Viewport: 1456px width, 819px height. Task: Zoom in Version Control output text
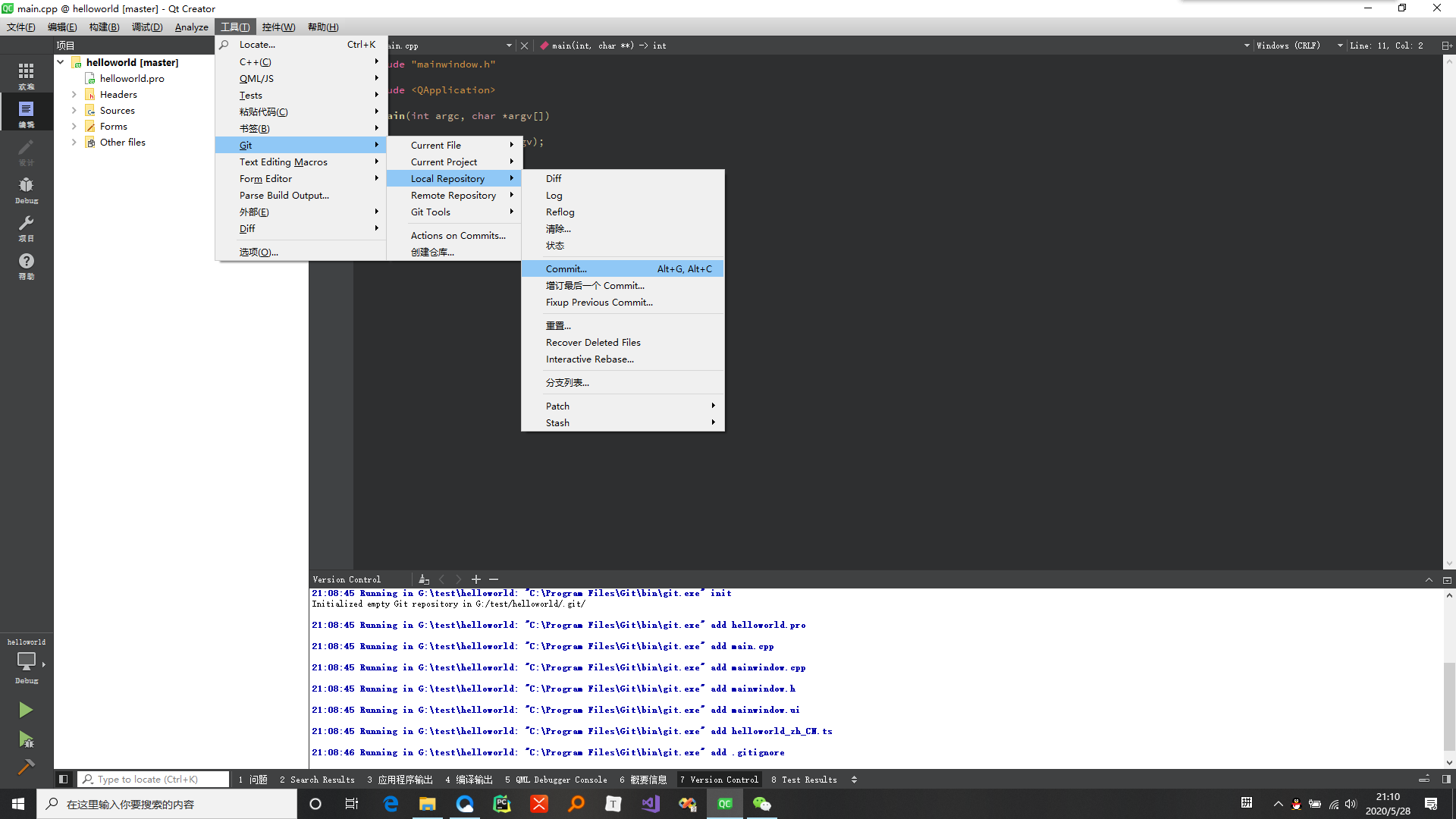point(476,579)
